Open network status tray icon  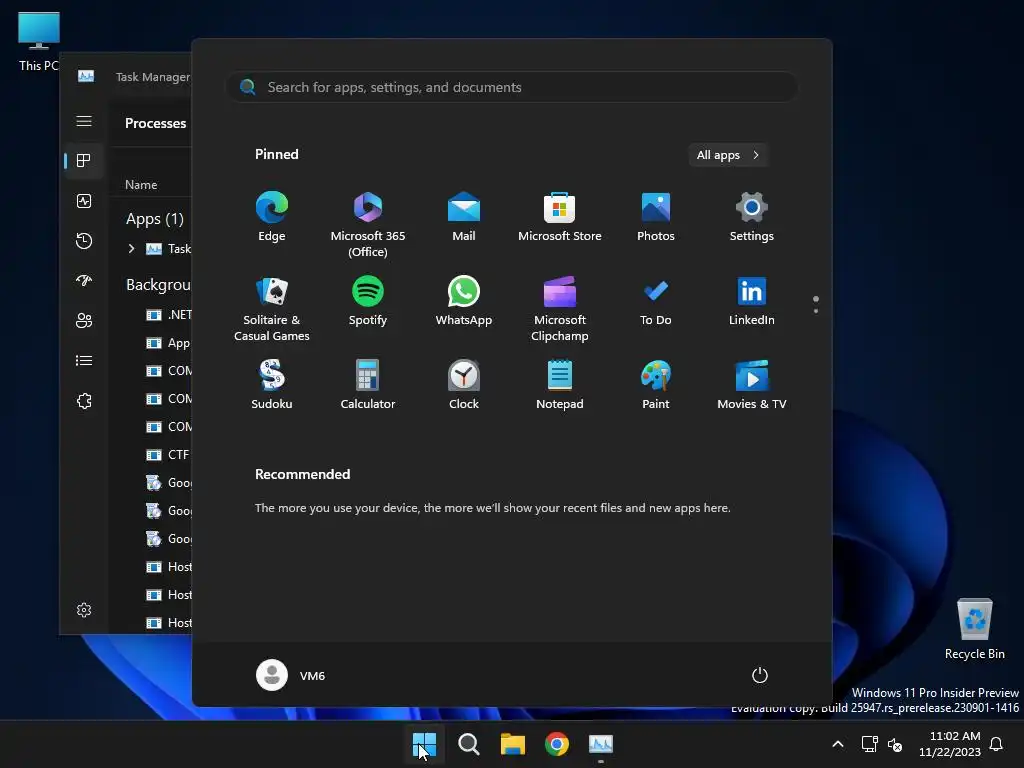point(869,744)
